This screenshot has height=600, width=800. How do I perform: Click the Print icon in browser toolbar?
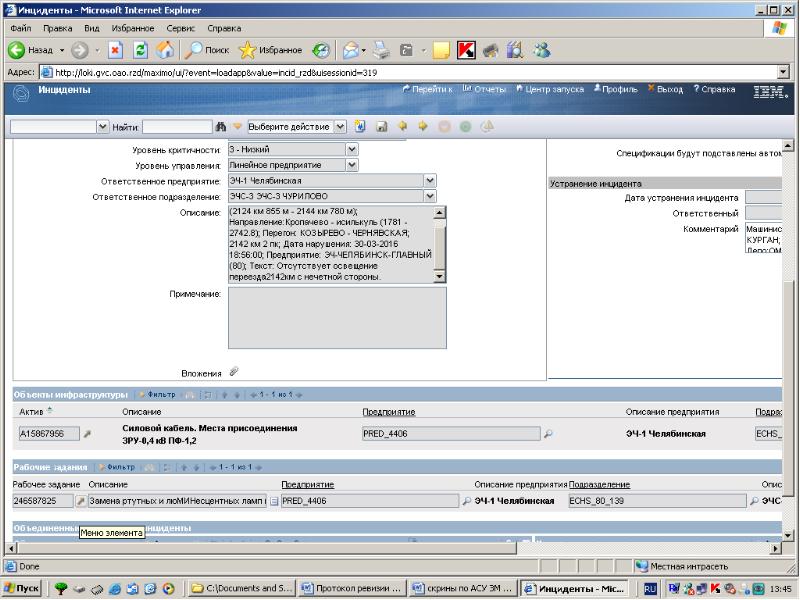tap(381, 50)
